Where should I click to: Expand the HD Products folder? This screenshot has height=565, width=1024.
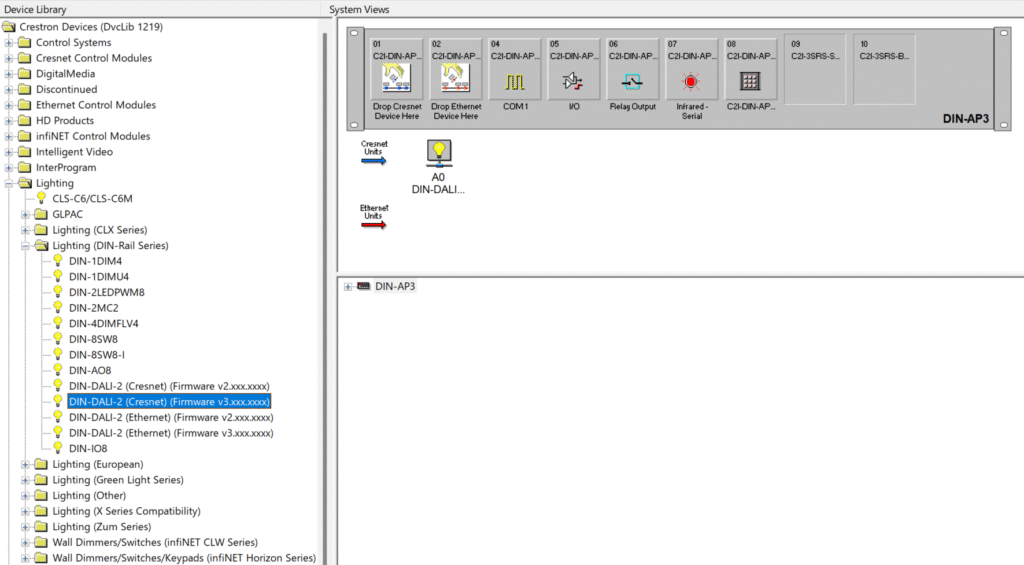click(8, 121)
